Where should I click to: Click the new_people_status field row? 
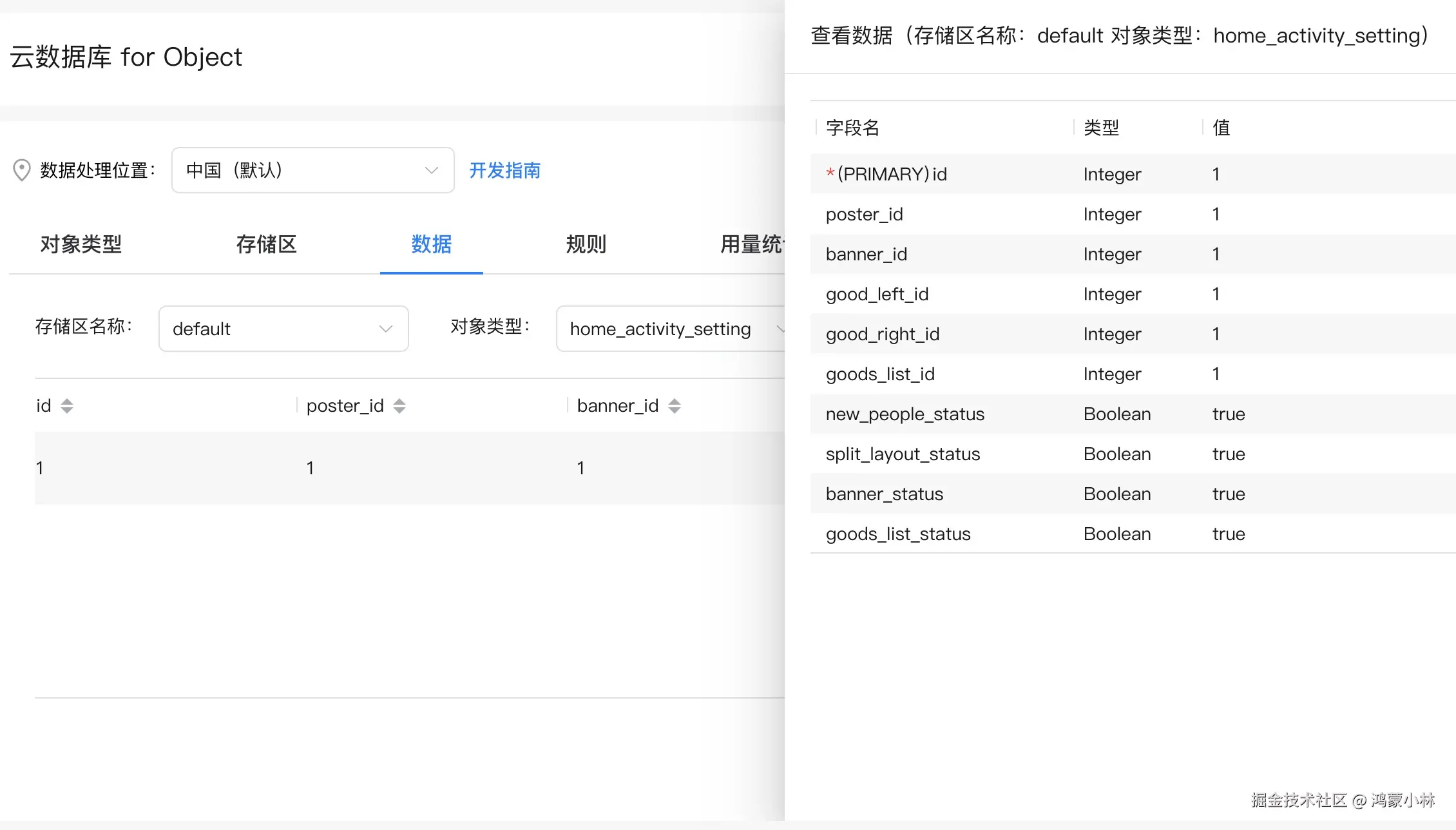[x=905, y=414]
